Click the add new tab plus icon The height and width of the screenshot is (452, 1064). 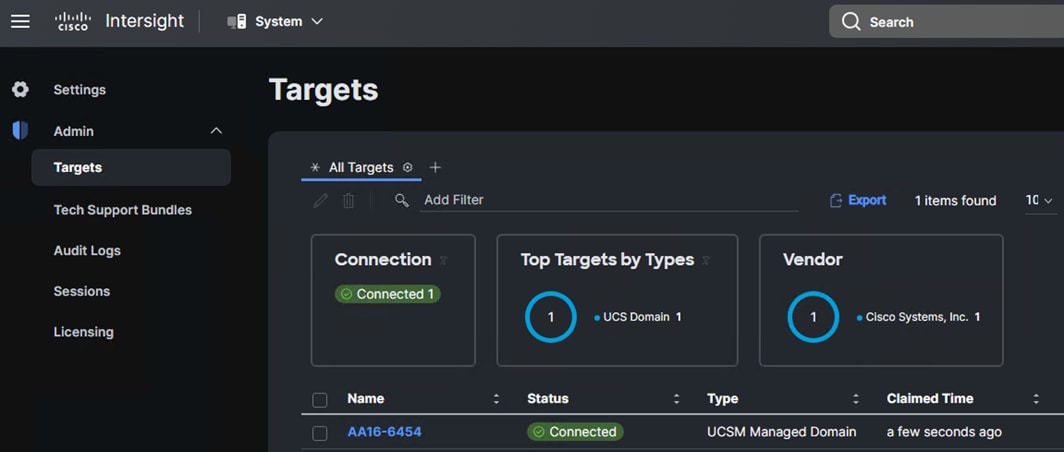pos(435,167)
